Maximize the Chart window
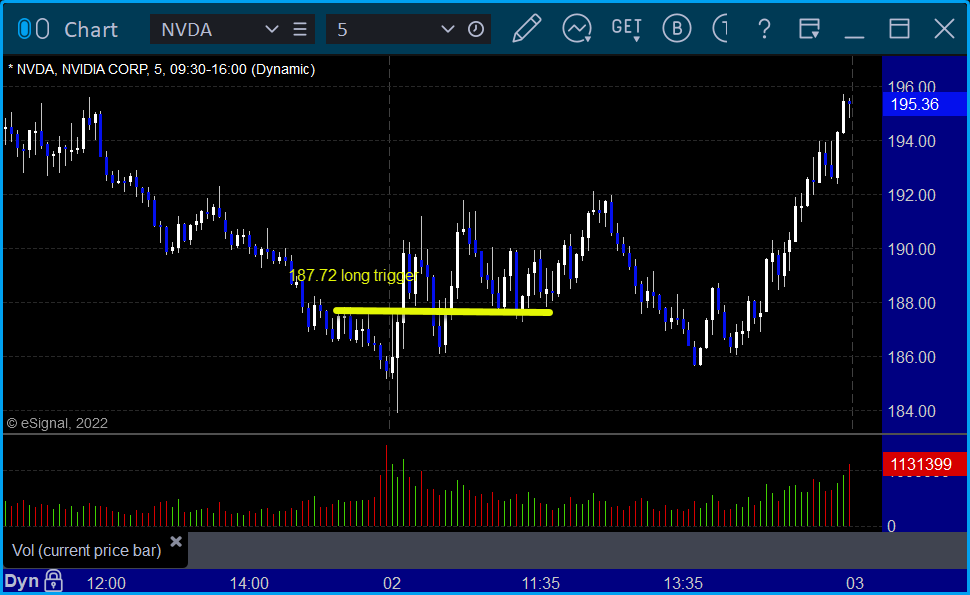This screenshot has width=970, height=595. point(899,29)
